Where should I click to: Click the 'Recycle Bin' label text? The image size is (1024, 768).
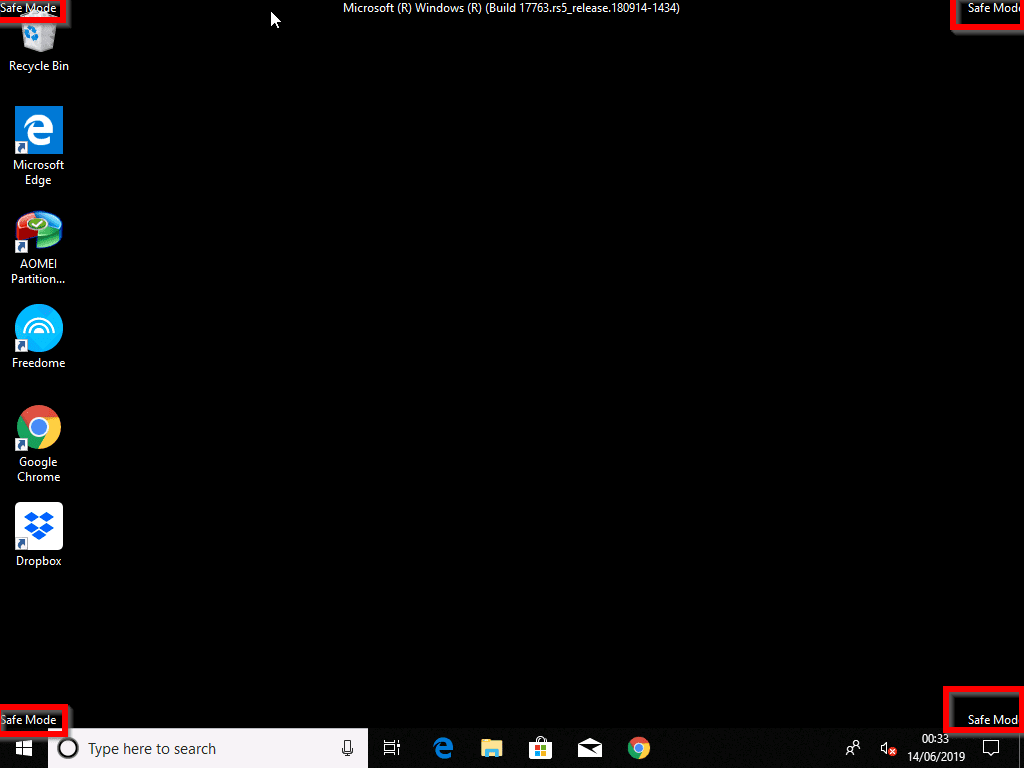point(39,66)
